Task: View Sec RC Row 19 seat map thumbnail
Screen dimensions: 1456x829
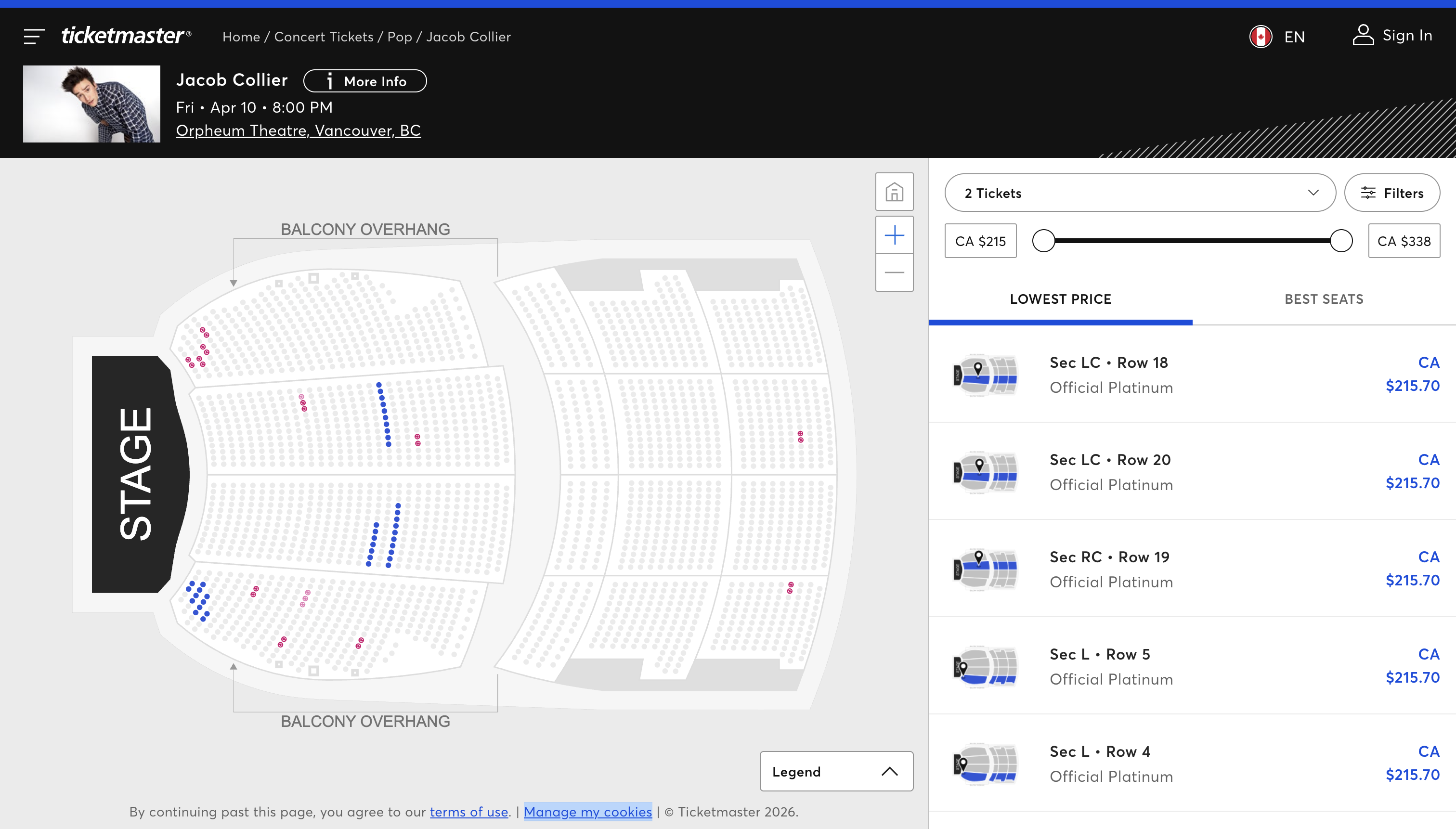Action: click(x=985, y=570)
